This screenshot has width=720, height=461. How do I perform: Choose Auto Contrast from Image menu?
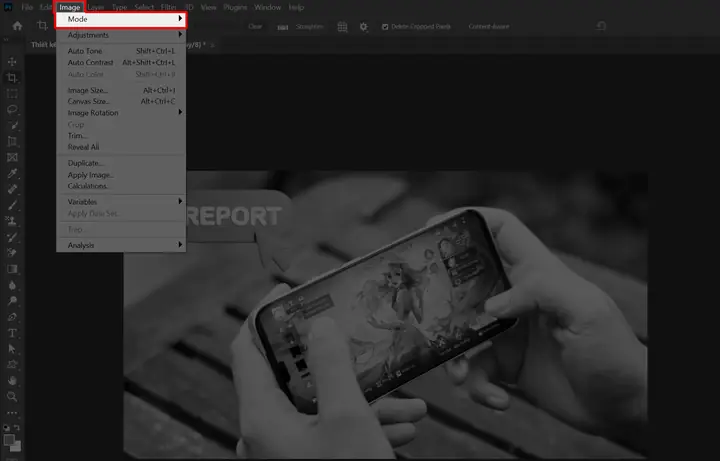coord(121,62)
